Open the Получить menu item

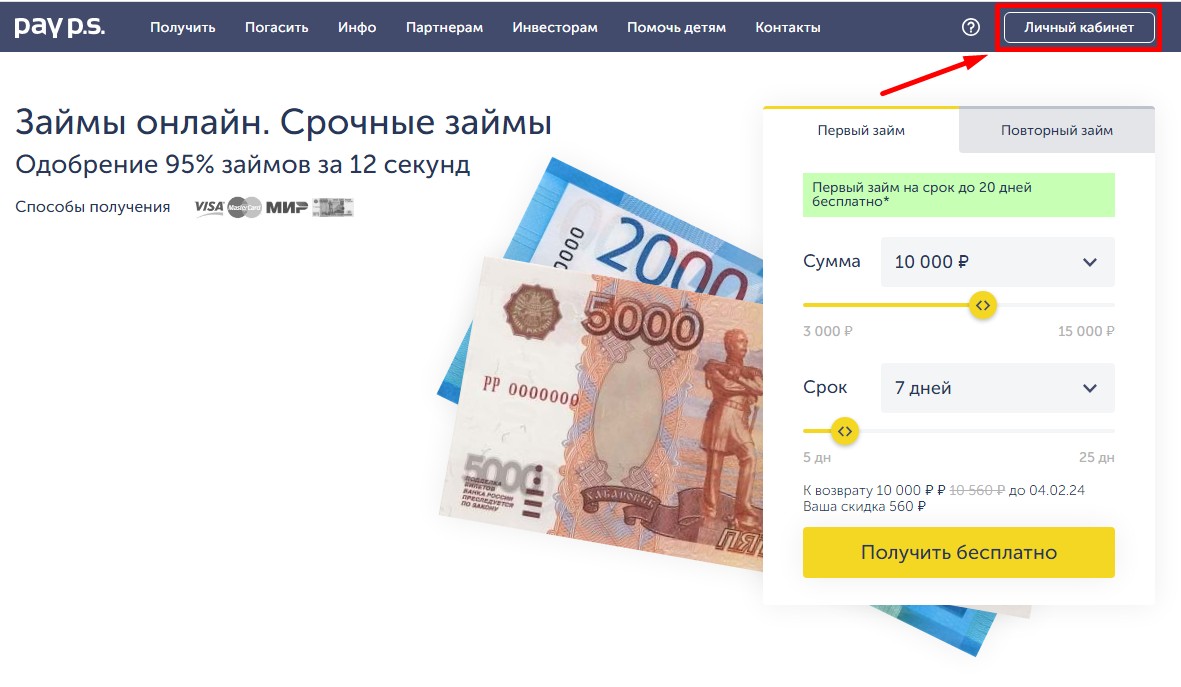tap(182, 27)
